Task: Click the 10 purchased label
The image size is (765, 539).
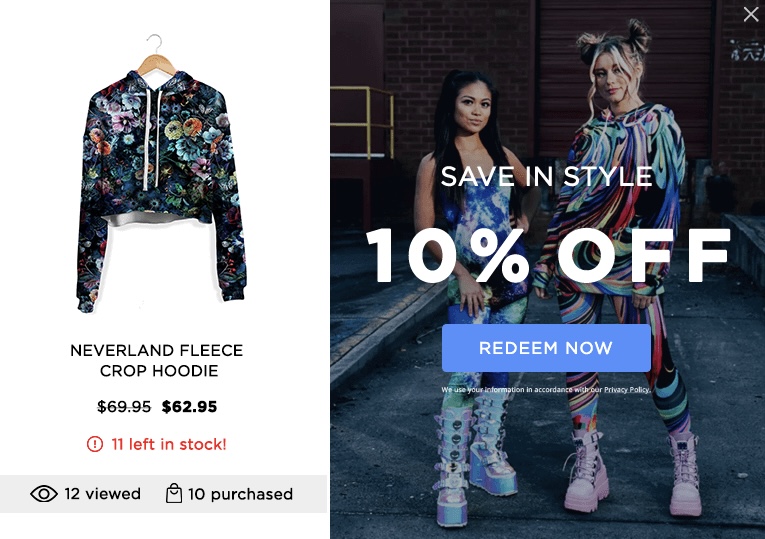Action: [x=241, y=494]
